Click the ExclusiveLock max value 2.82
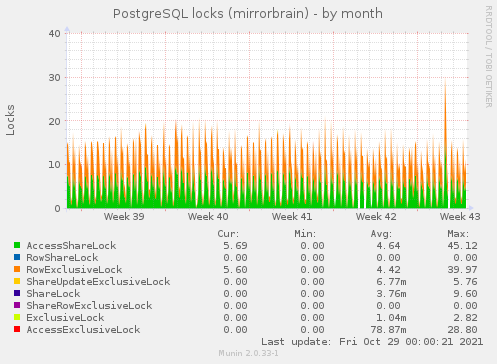Viewport: 497px width, 364px height. [x=466, y=318]
